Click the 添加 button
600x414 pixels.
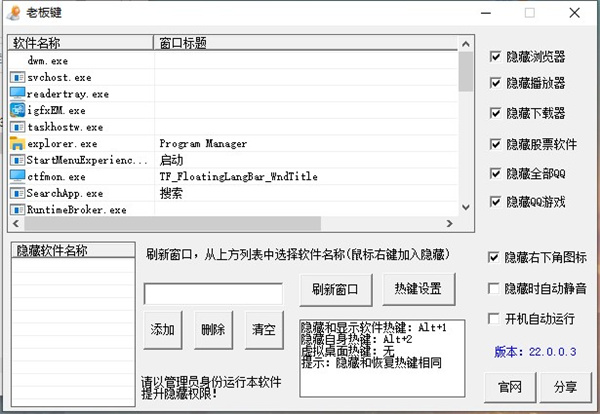coord(163,330)
